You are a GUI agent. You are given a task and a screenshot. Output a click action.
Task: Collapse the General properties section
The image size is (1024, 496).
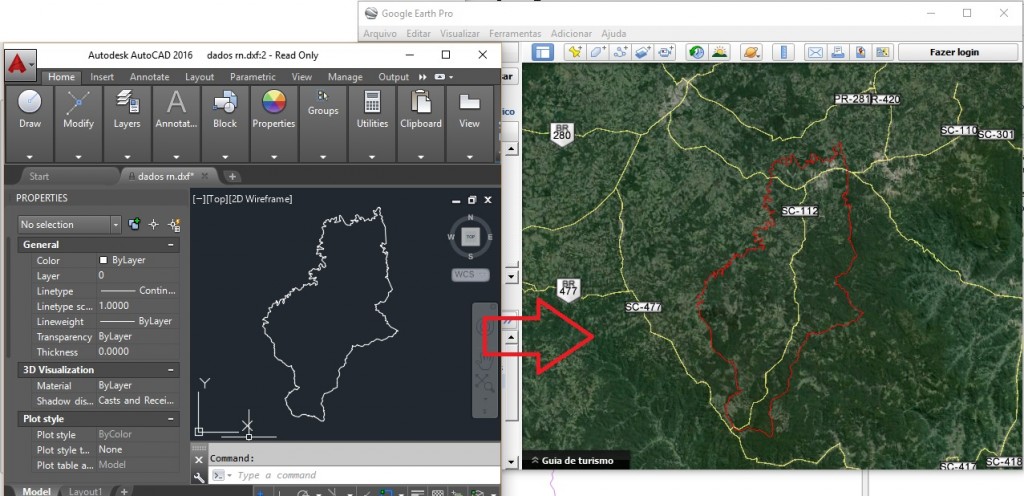point(171,245)
